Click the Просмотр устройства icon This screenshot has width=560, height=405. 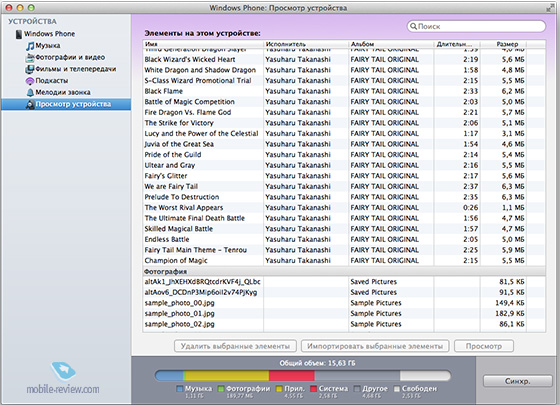pyautogui.click(x=30, y=104)
